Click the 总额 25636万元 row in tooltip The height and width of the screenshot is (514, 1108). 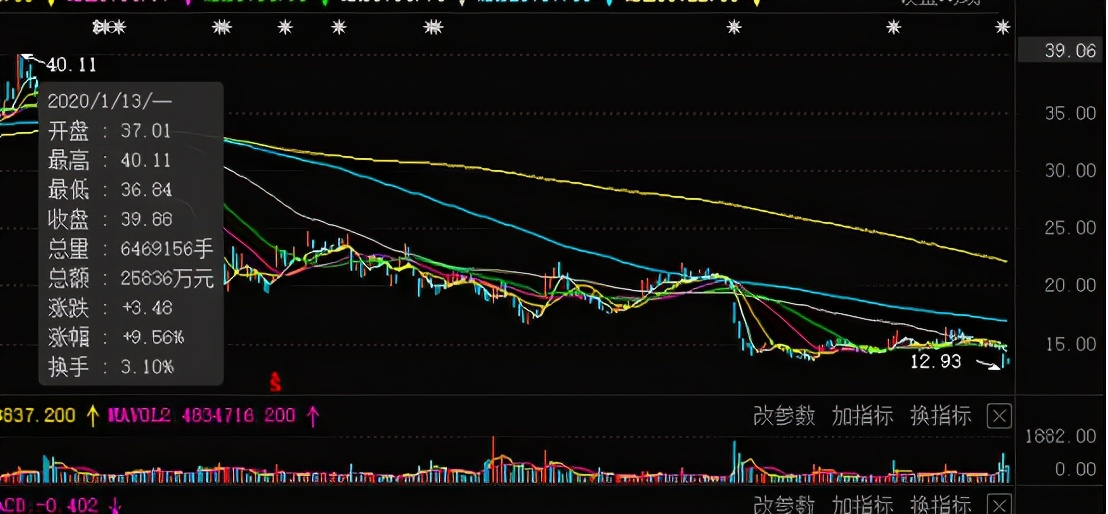[x=131, y=279]
